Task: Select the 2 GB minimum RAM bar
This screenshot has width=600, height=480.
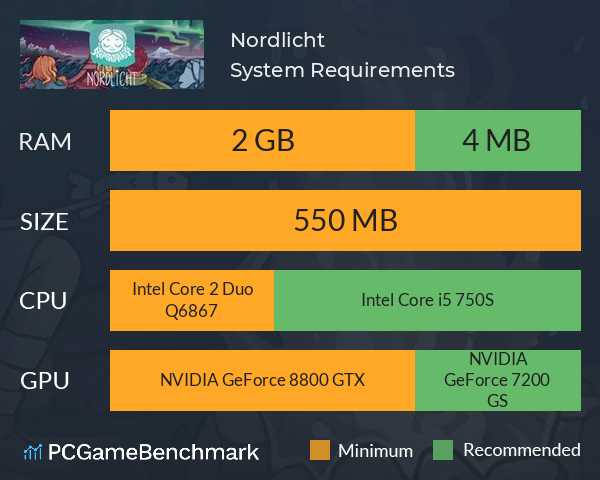Action: (x=262, y=140)
